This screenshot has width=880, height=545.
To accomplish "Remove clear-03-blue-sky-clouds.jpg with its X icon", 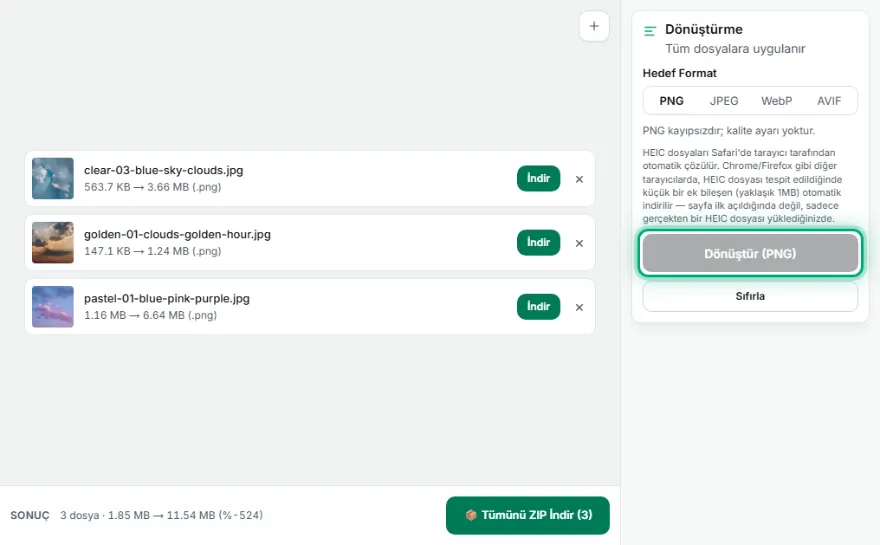I will (579, 179).
